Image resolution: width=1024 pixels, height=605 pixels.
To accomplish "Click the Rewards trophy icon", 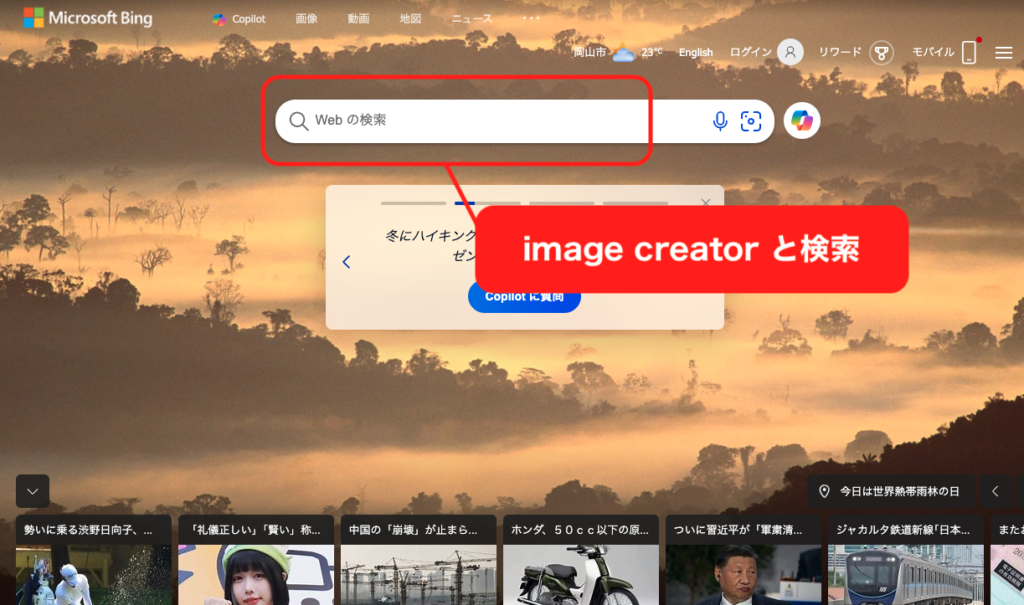I will pos(881,53).
